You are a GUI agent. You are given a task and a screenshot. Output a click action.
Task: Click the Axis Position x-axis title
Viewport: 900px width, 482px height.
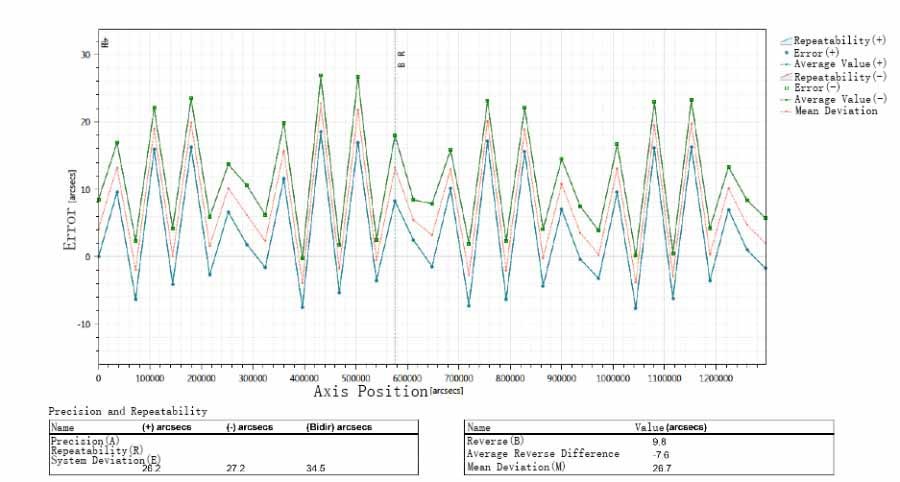[x=370, y=392]
